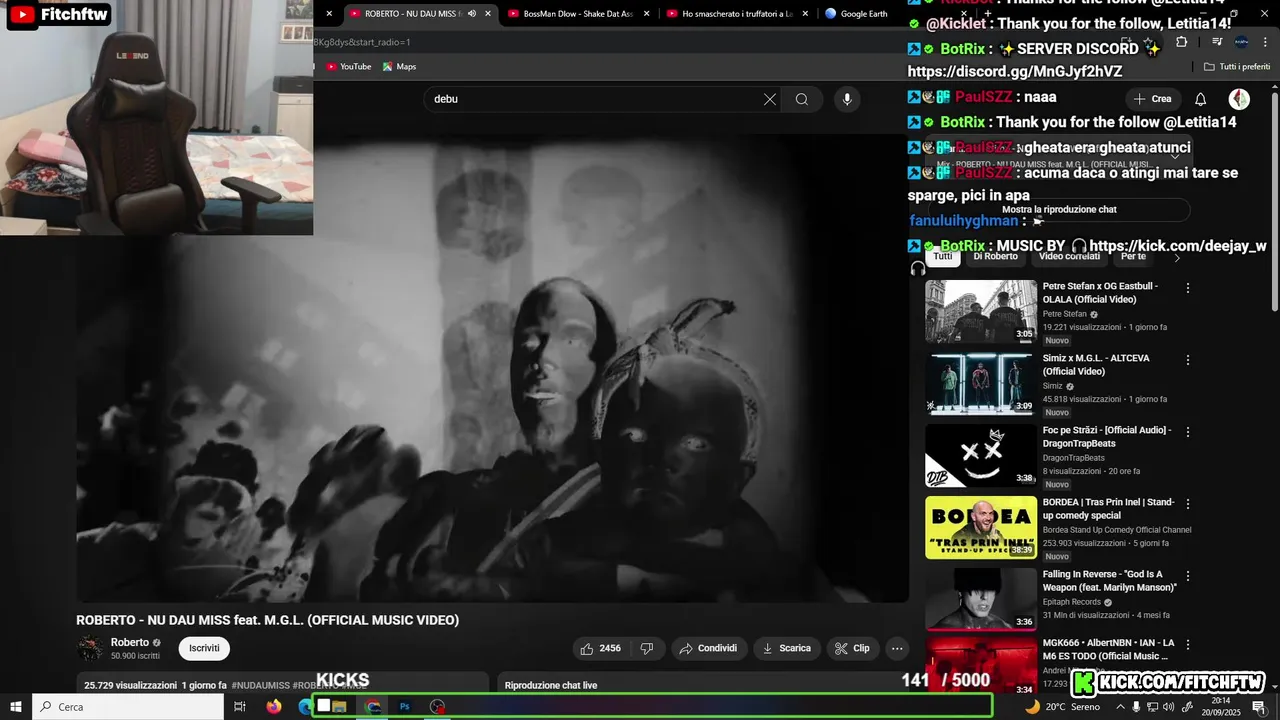Viewport: 1280px width, 720px height.
Task: Click the #NUDAUMISS hashtag
Action: coord(261,685)
